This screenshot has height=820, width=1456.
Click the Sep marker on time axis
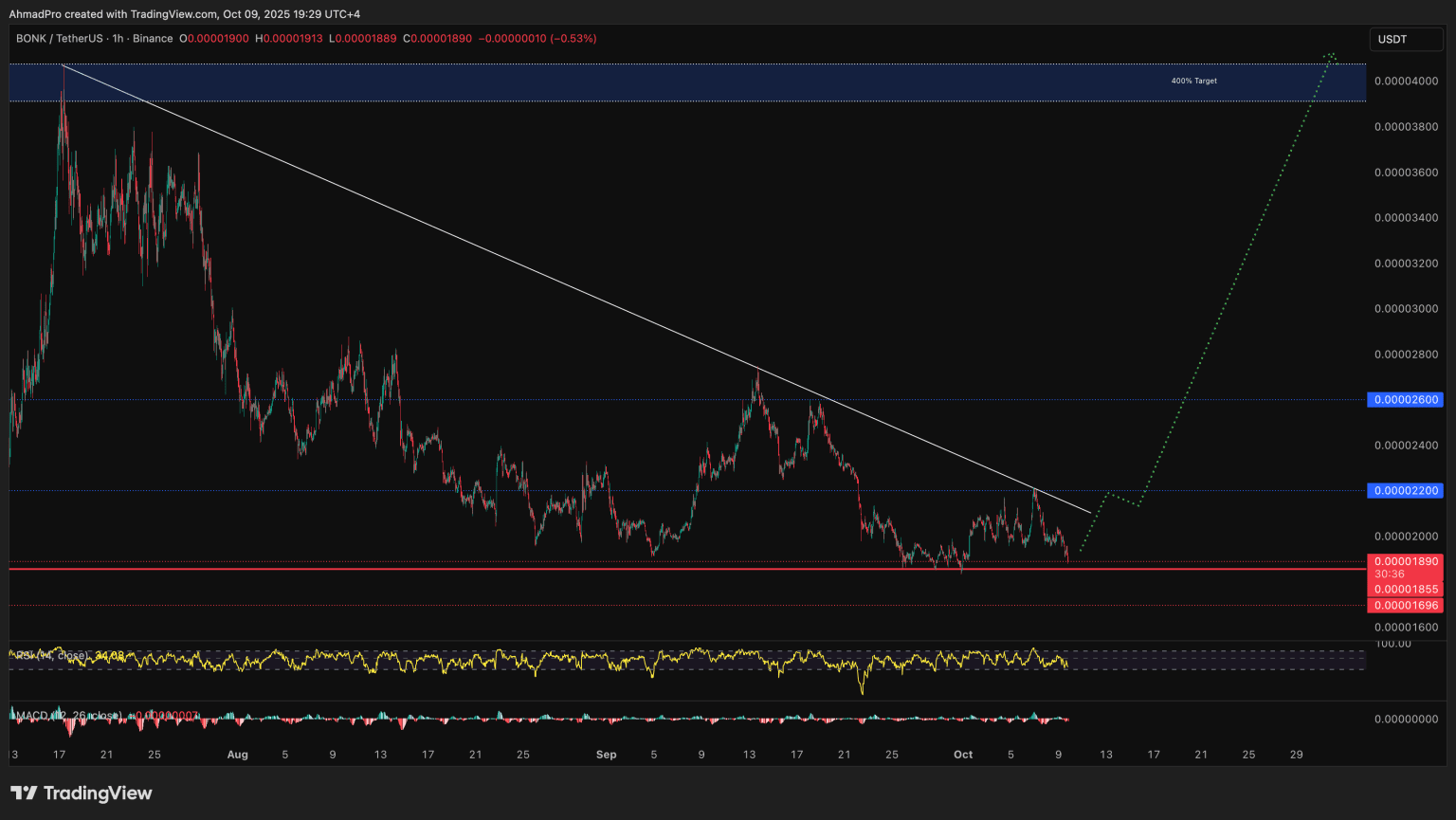click(606, 755)
